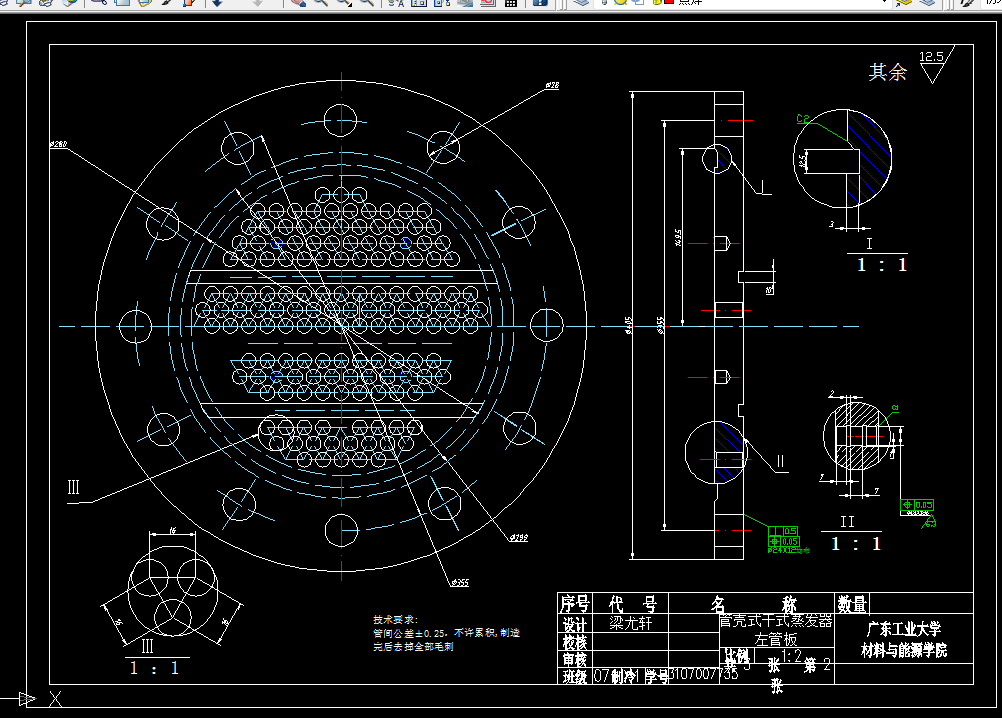Select the student number 3107007735
This screenshot has width=1002, height=718.
click(703, 675)
